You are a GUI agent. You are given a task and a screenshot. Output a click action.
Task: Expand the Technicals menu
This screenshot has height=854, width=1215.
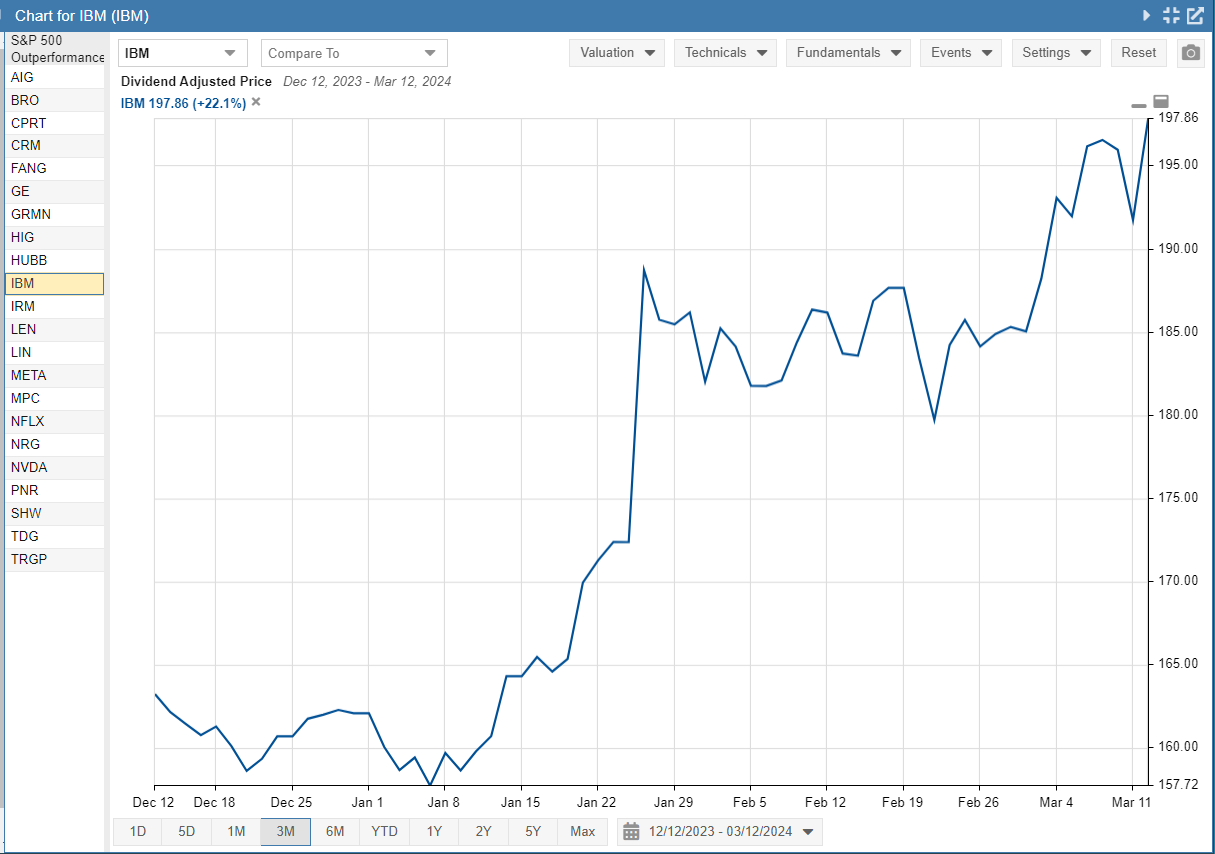[x=725, y=53]
